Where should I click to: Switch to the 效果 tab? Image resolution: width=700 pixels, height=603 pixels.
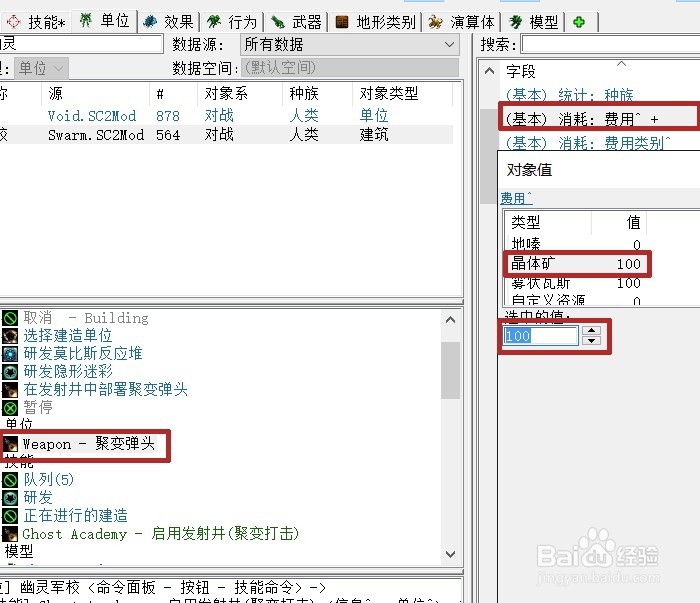coord(168,21)
